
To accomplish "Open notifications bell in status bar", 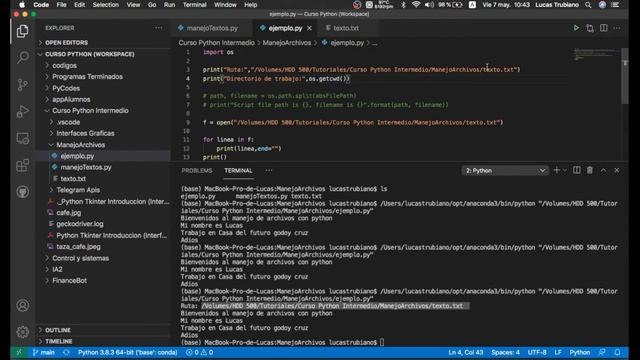I will click(617, 352).
